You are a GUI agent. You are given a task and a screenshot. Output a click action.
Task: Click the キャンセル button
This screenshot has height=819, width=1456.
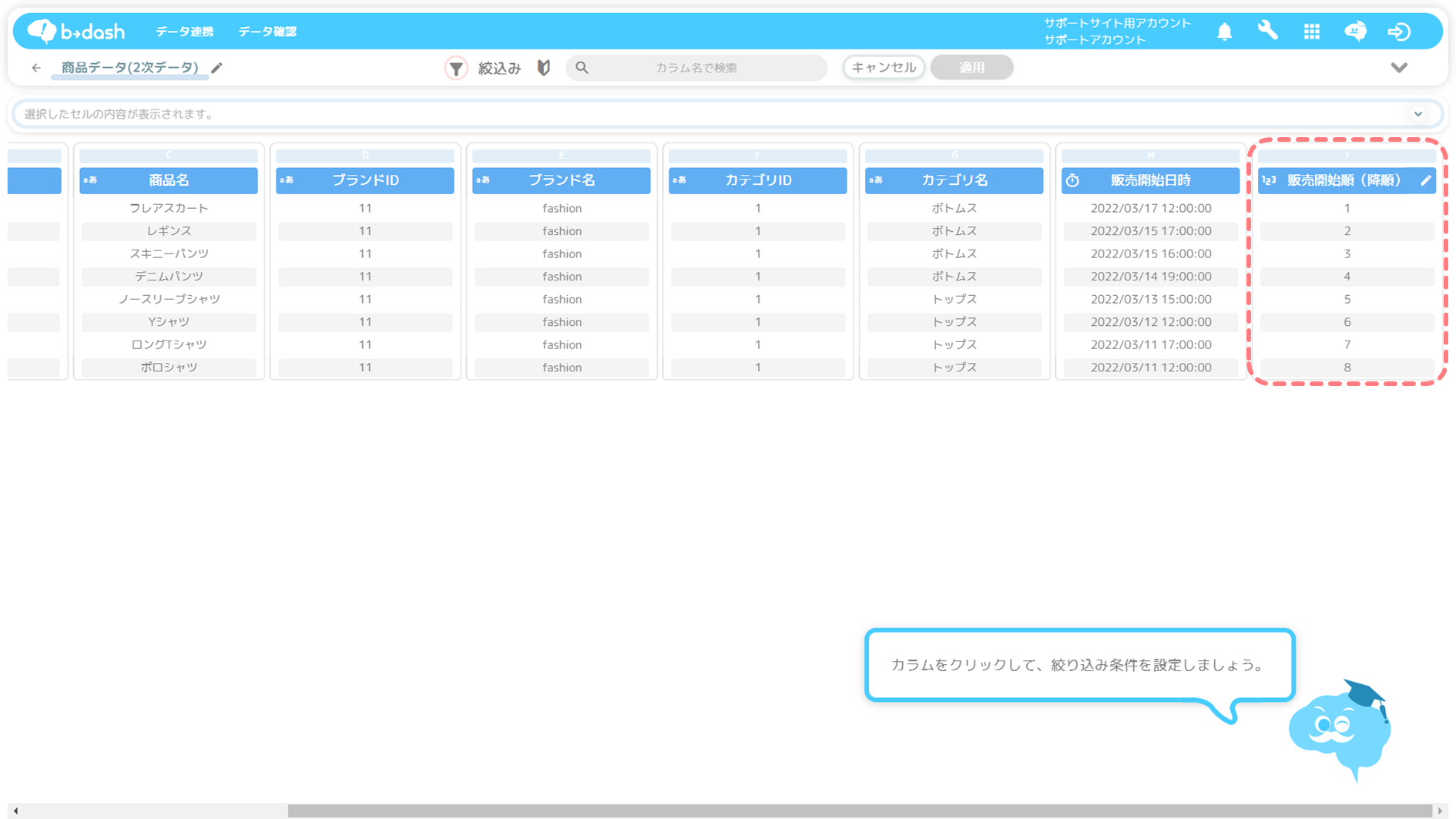click(x=884, y=68)
